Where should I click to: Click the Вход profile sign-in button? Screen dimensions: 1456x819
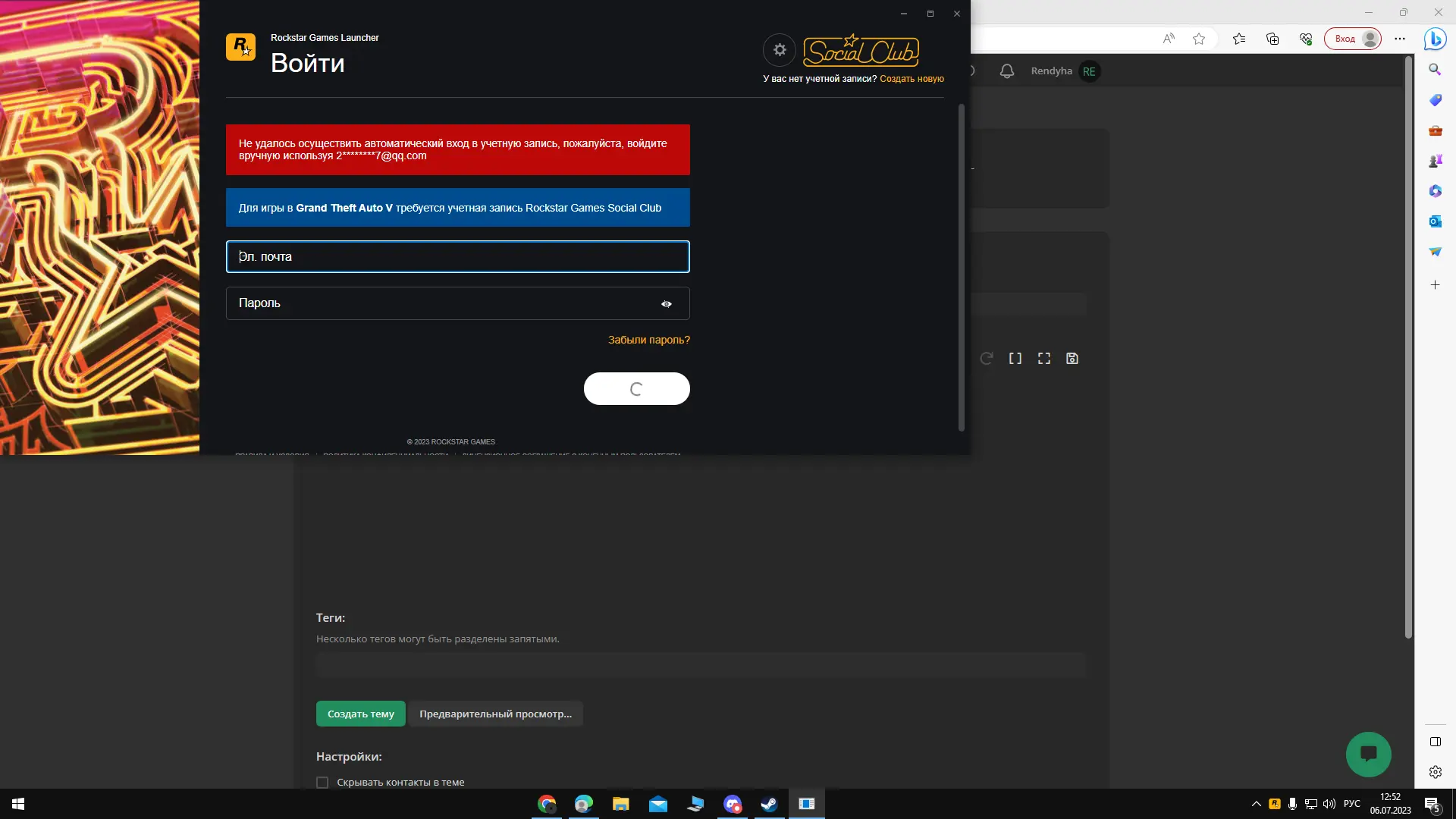point(1353,39)
